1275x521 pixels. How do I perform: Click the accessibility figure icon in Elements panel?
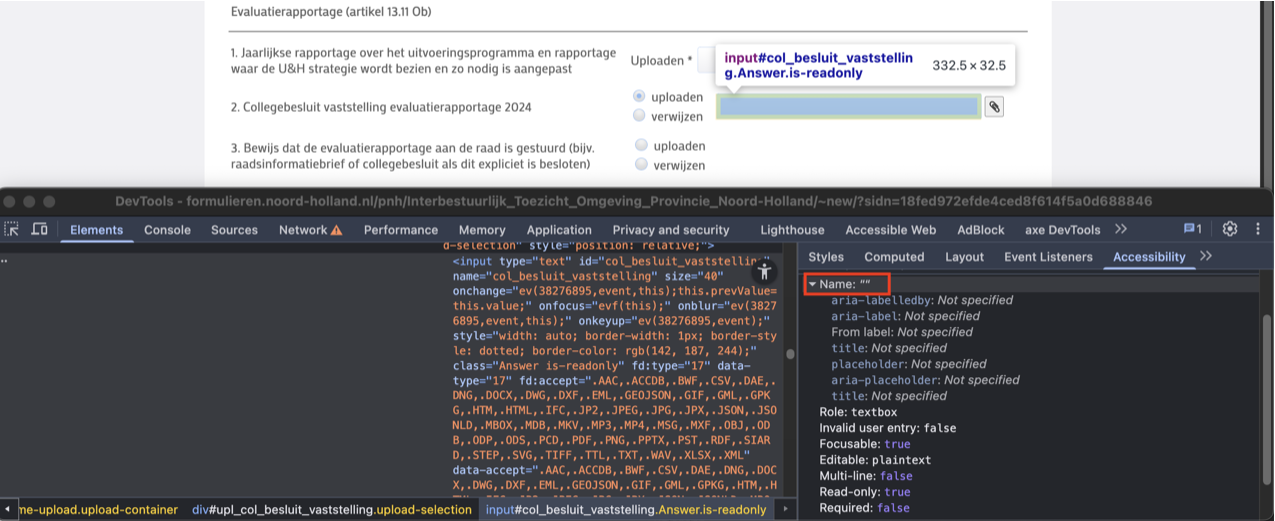pyautogui.click(x=765, y=271)
